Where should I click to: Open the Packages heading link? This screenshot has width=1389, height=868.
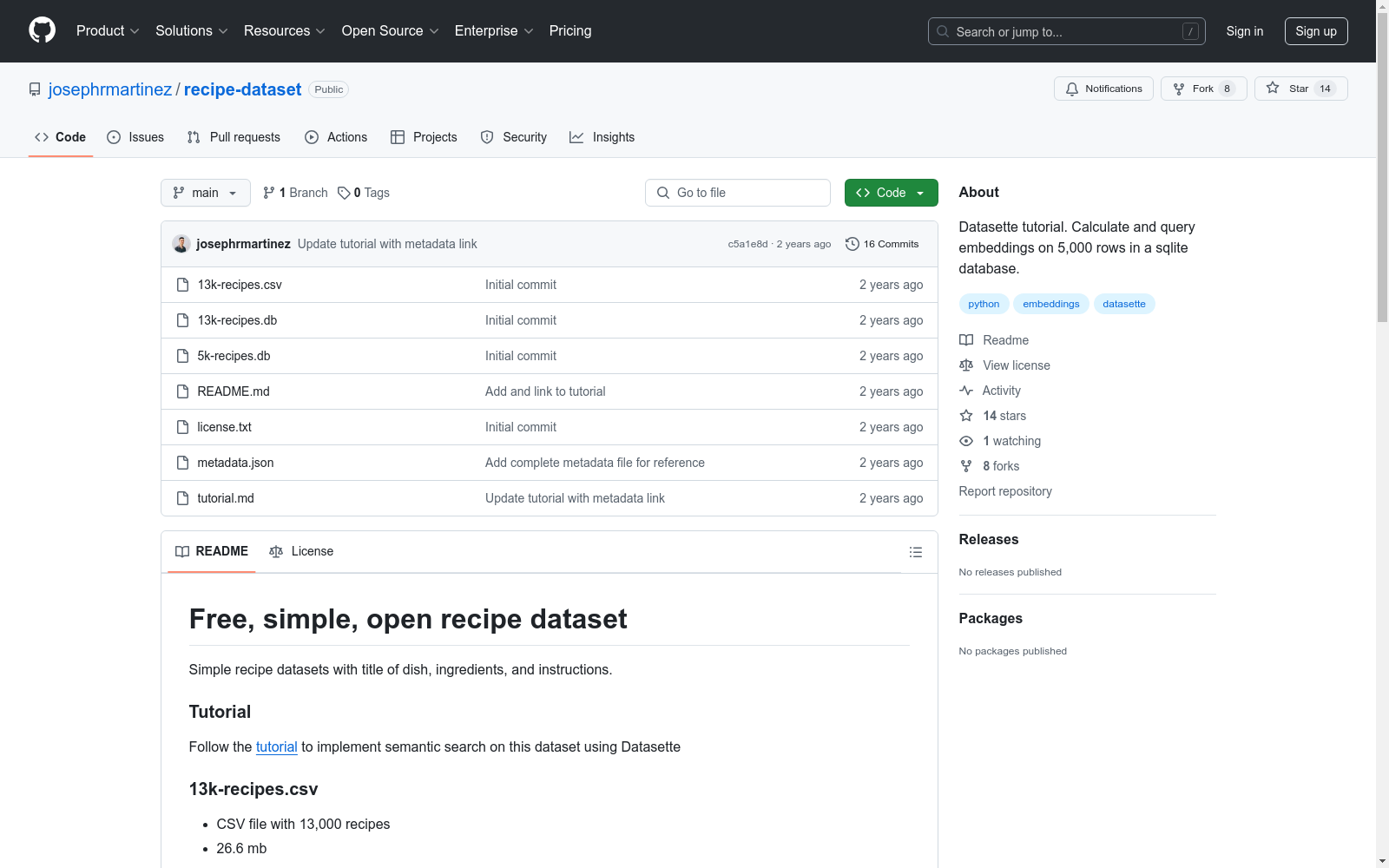coord(991,618)
